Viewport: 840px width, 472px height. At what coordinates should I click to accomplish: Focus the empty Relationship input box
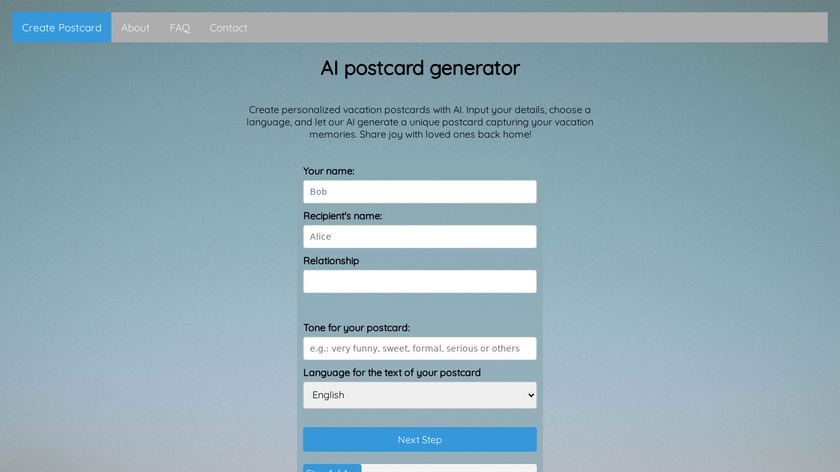pos(420,282)
